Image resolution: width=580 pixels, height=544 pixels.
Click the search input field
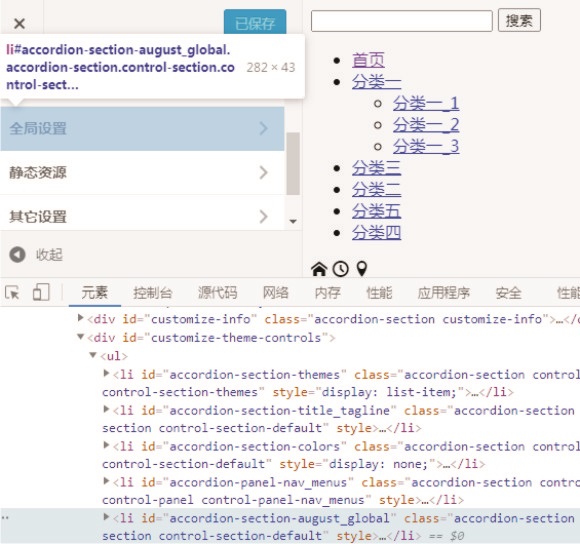click(x=402, y=21)
